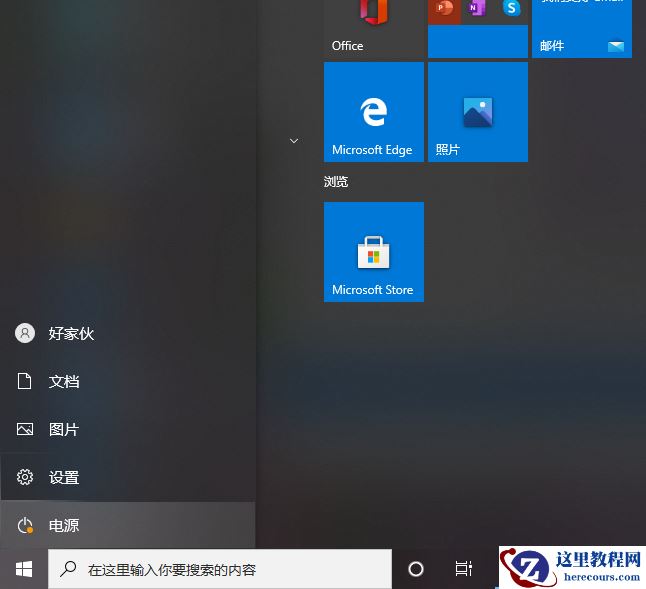
Task: Open the Office tile
Action: pyautogui.click(x=374, y=29)
